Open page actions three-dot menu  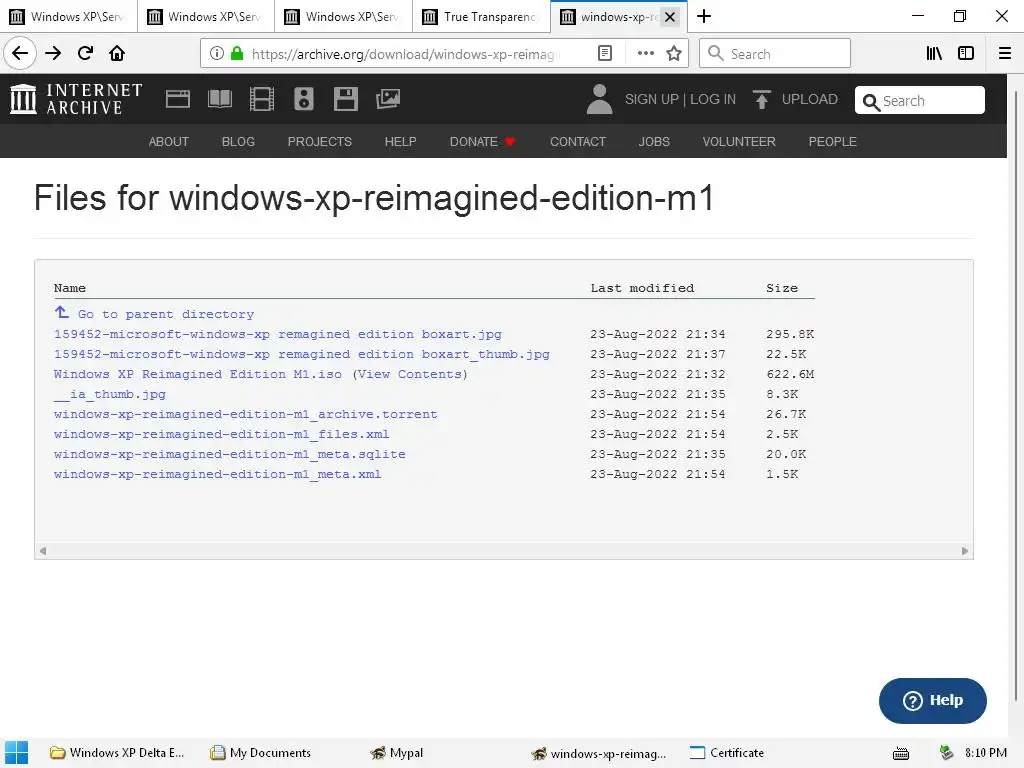(x=645, y=54)
